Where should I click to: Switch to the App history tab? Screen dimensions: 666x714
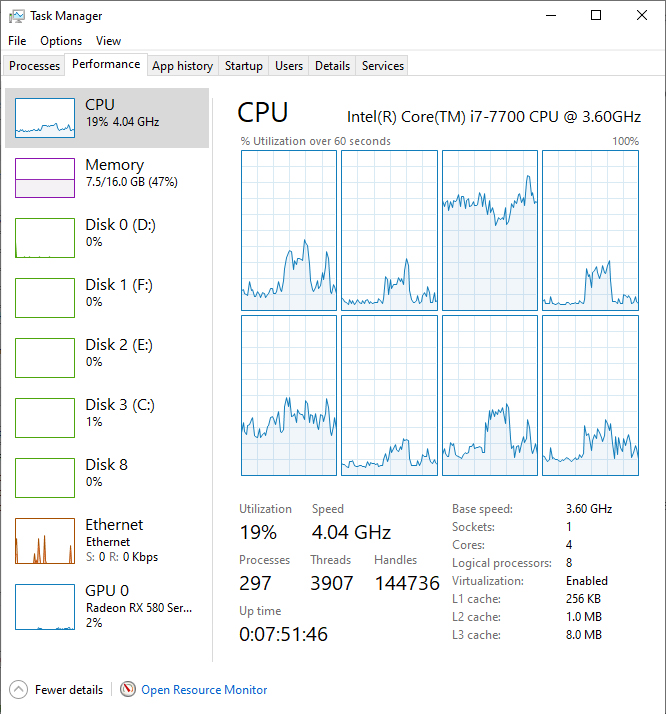pos(182,66)
